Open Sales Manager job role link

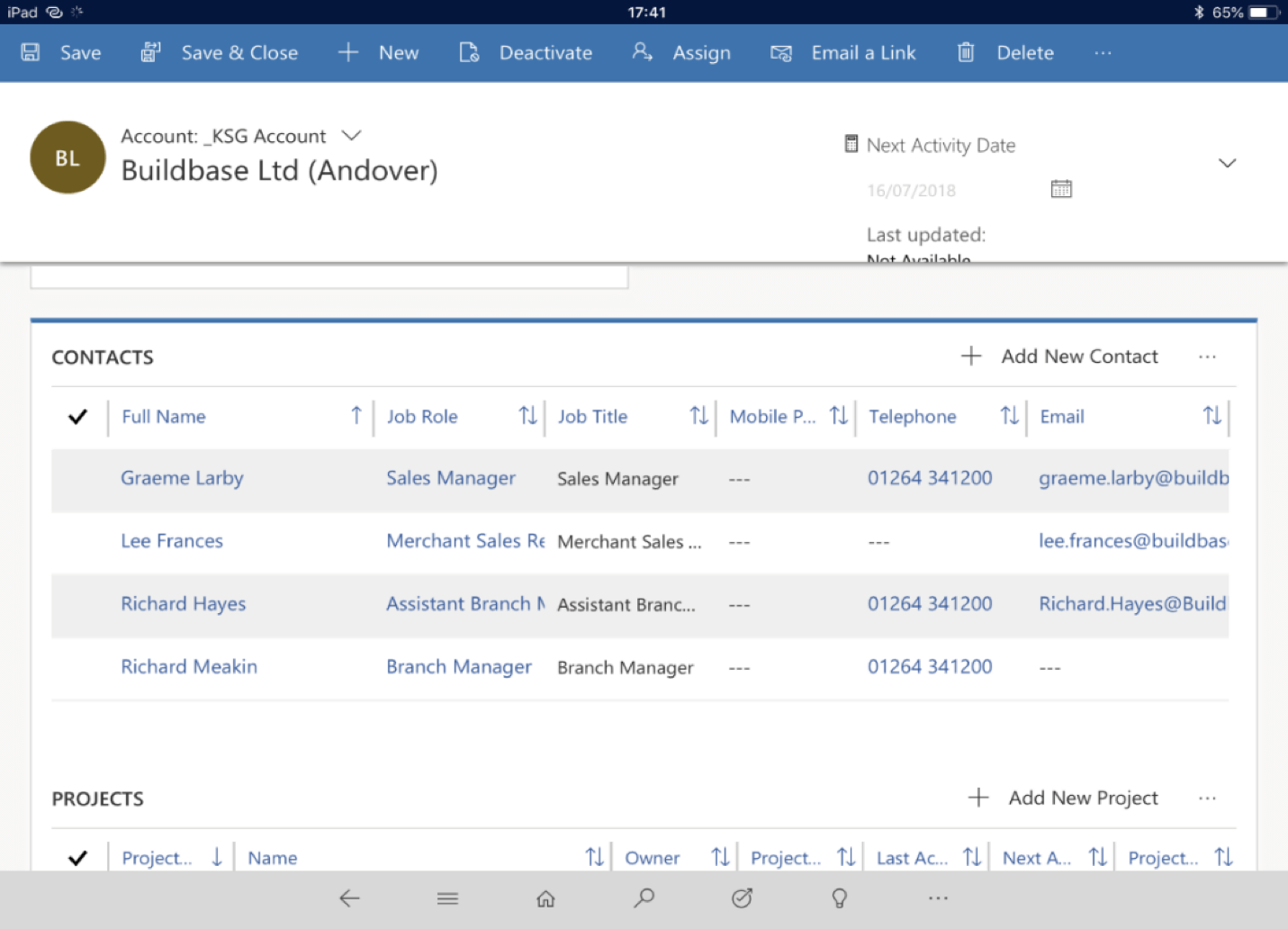(451, 478)
